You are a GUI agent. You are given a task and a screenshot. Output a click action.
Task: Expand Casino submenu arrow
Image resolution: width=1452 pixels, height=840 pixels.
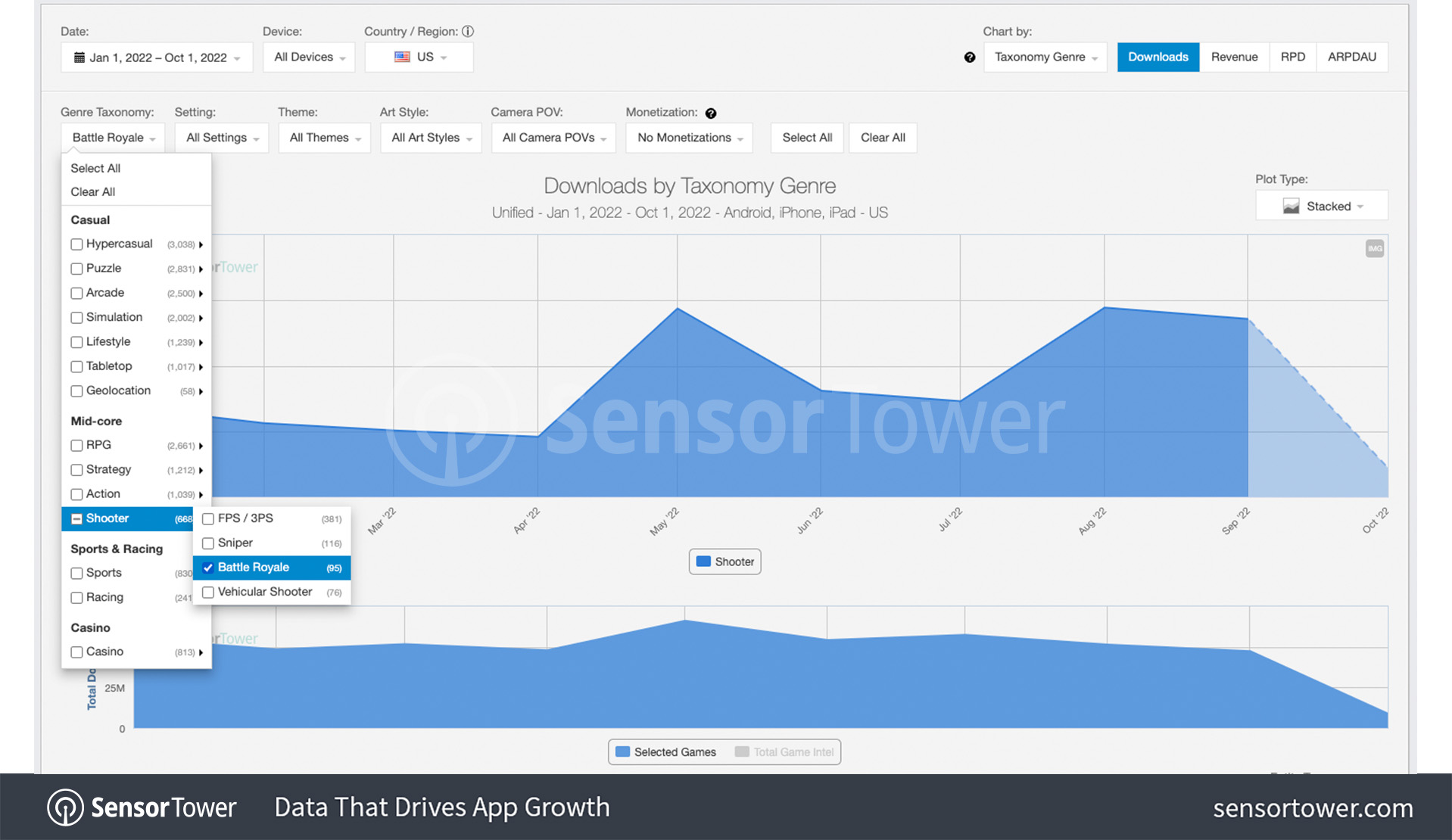201,652
